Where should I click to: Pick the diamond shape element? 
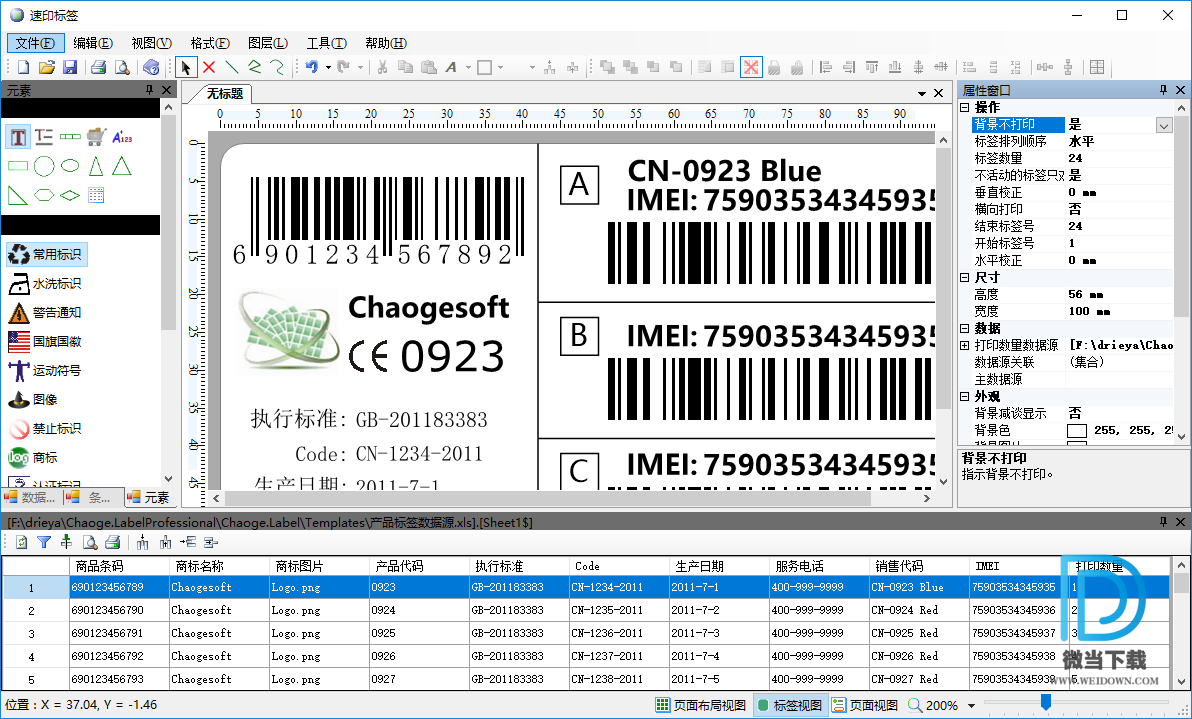(70, 195)
